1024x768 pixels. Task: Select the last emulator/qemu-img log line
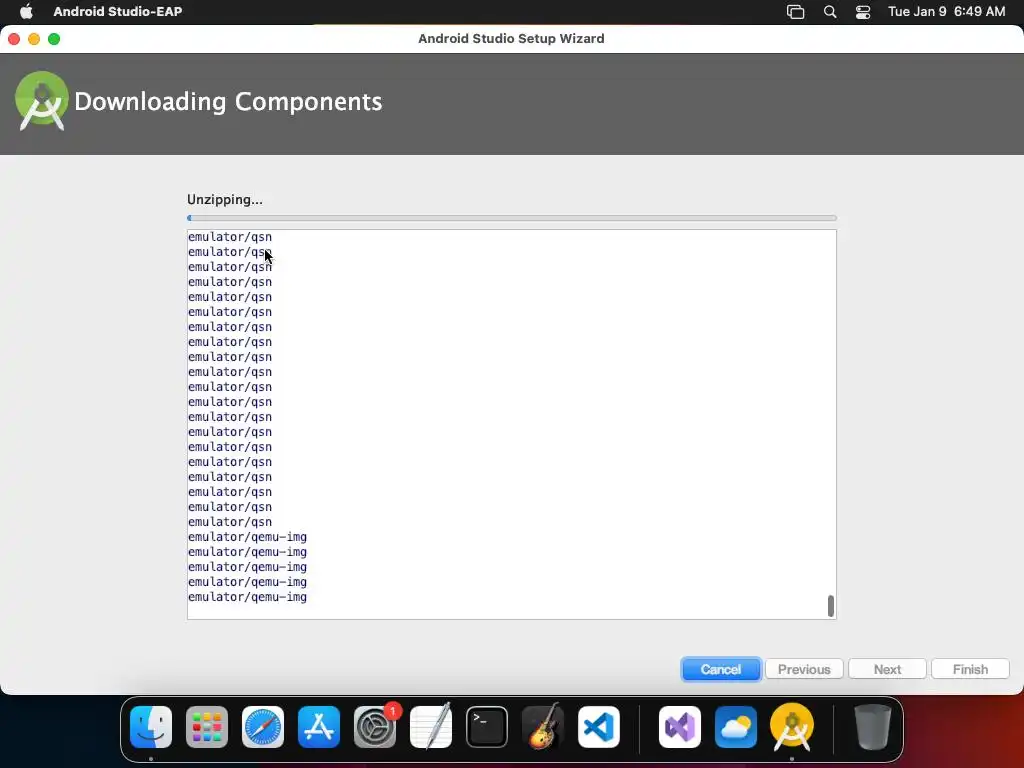(x=248, y=597)
